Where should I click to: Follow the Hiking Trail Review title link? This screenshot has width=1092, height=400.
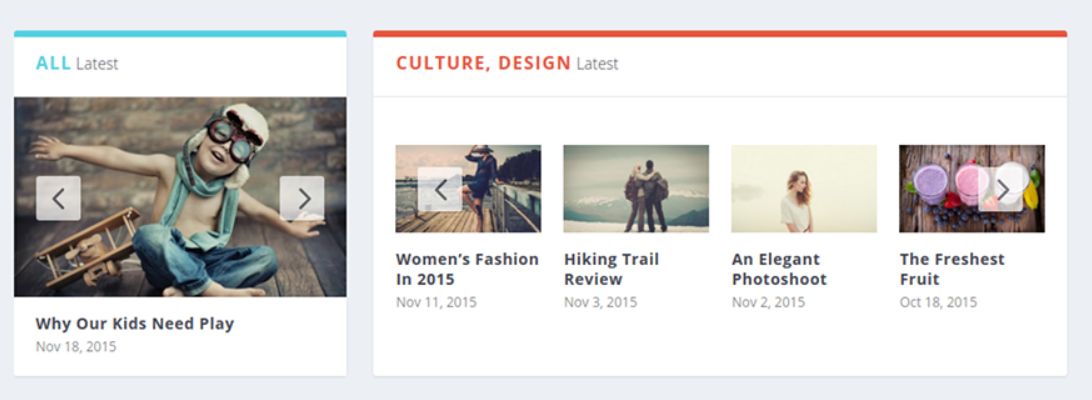coord(611,269)
